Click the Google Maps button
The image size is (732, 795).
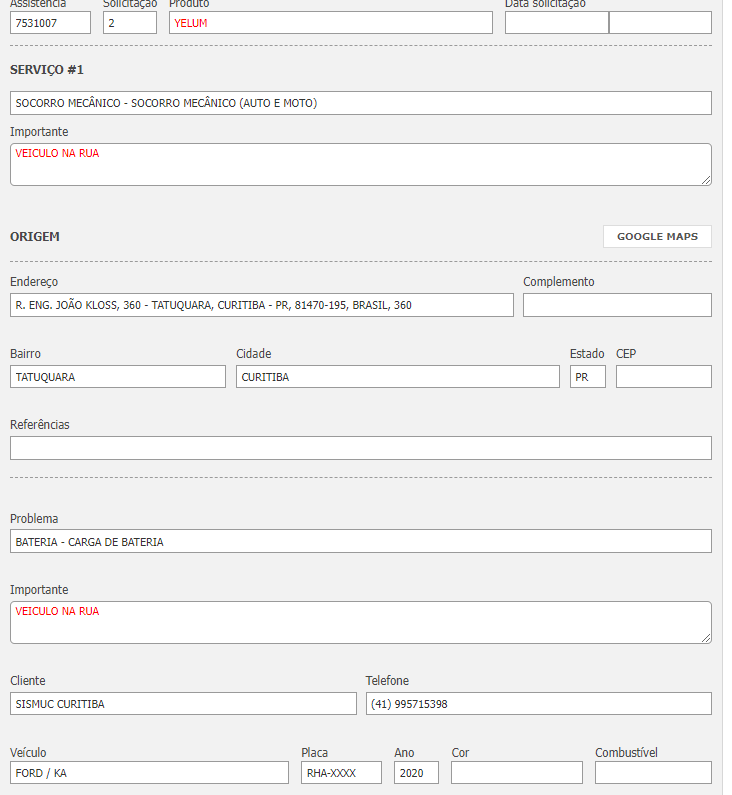657,237
